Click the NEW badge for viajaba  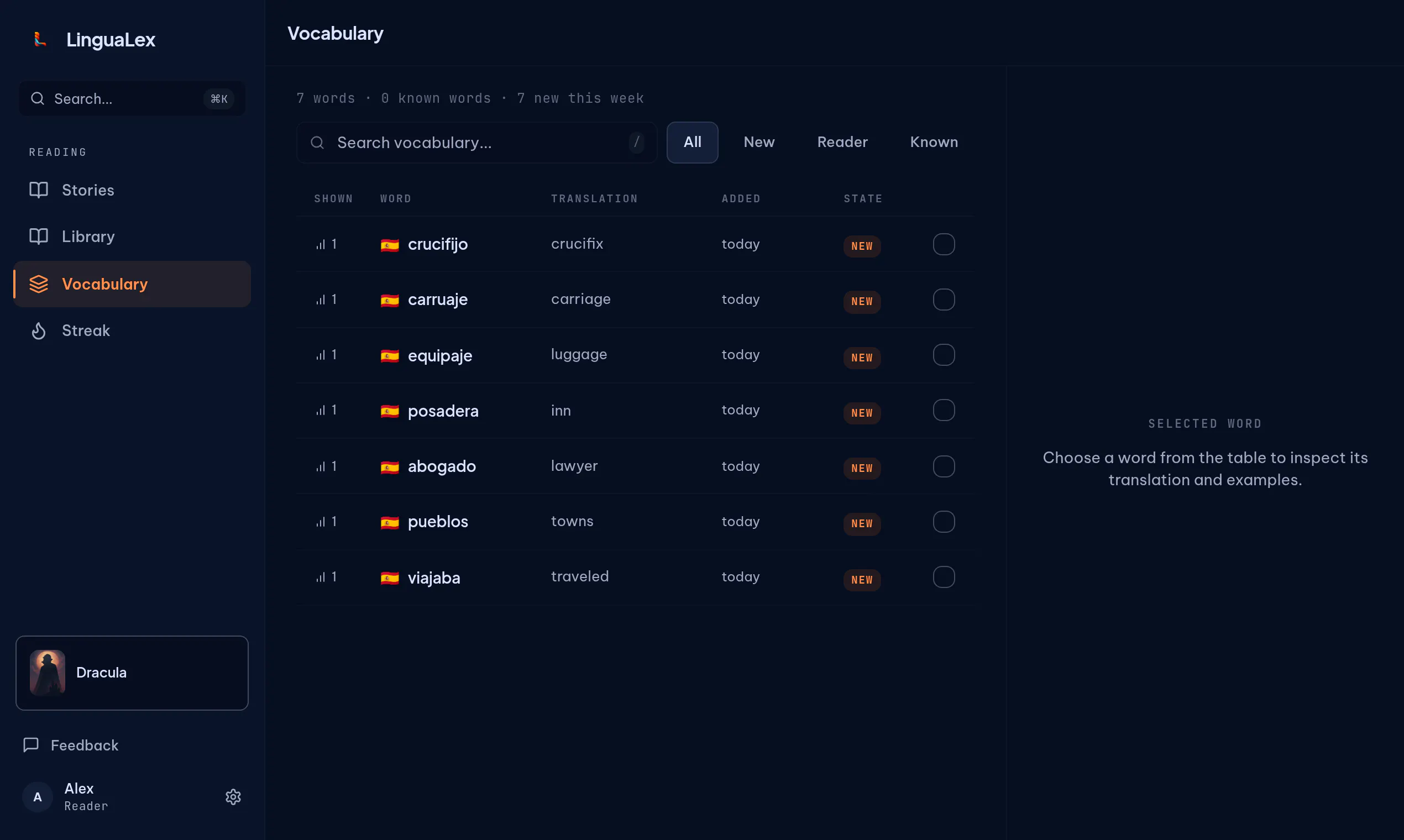(862, 580)
